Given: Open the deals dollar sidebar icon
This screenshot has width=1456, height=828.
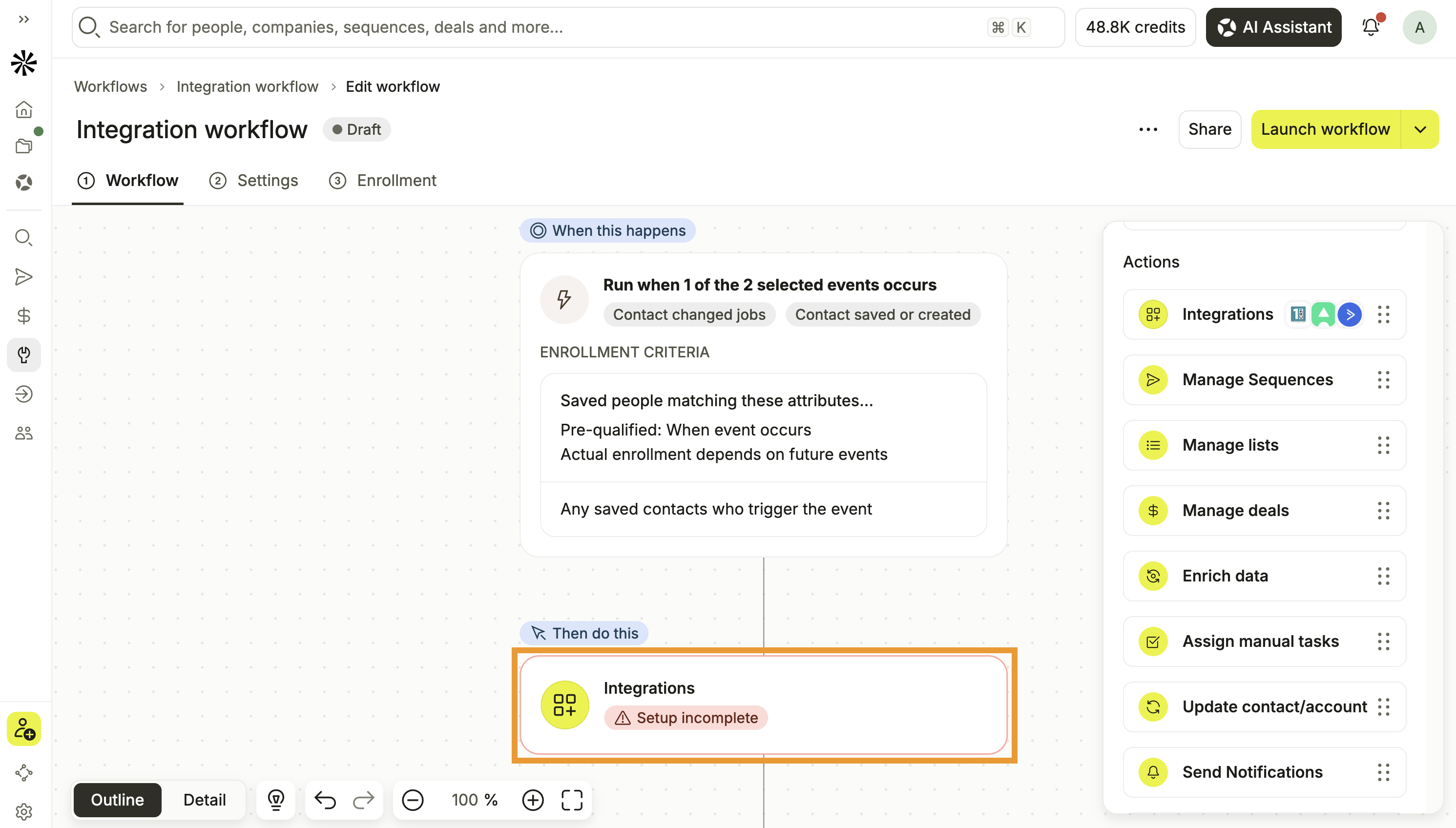Looking at the screenshot, I should 24,315.
